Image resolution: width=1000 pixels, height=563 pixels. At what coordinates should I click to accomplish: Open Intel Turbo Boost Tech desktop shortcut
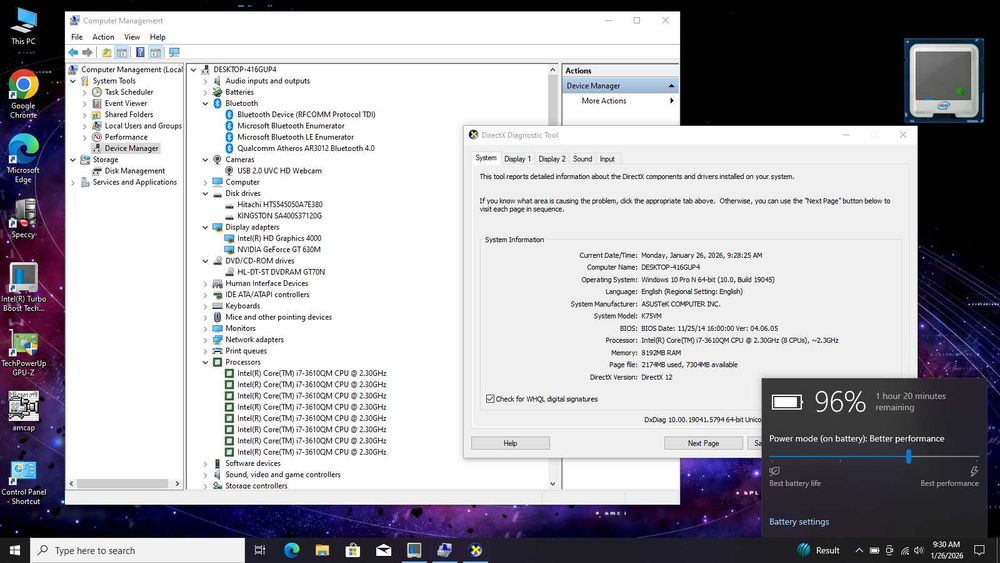(24, 287)
